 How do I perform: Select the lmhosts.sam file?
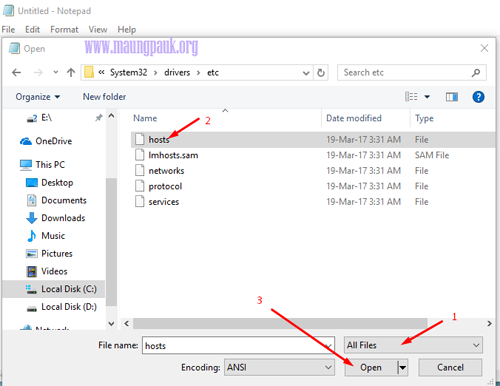tap(313, 155)
